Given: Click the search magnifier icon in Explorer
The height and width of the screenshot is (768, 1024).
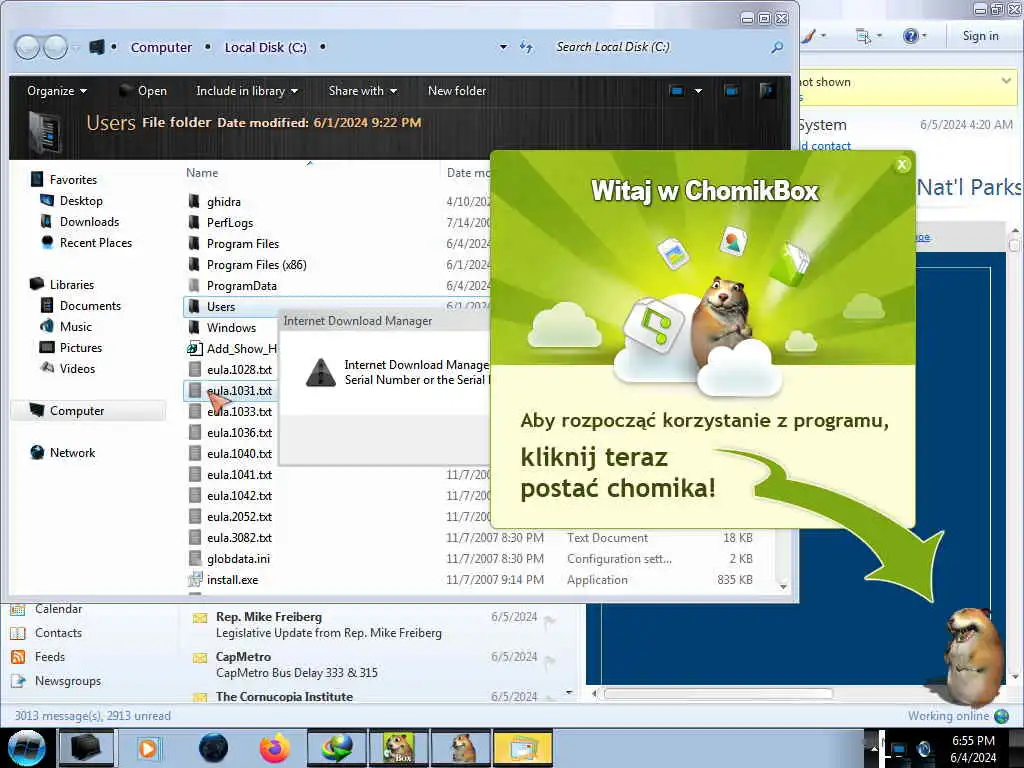Looking at the screenshot, I should [x=777, y=47].
